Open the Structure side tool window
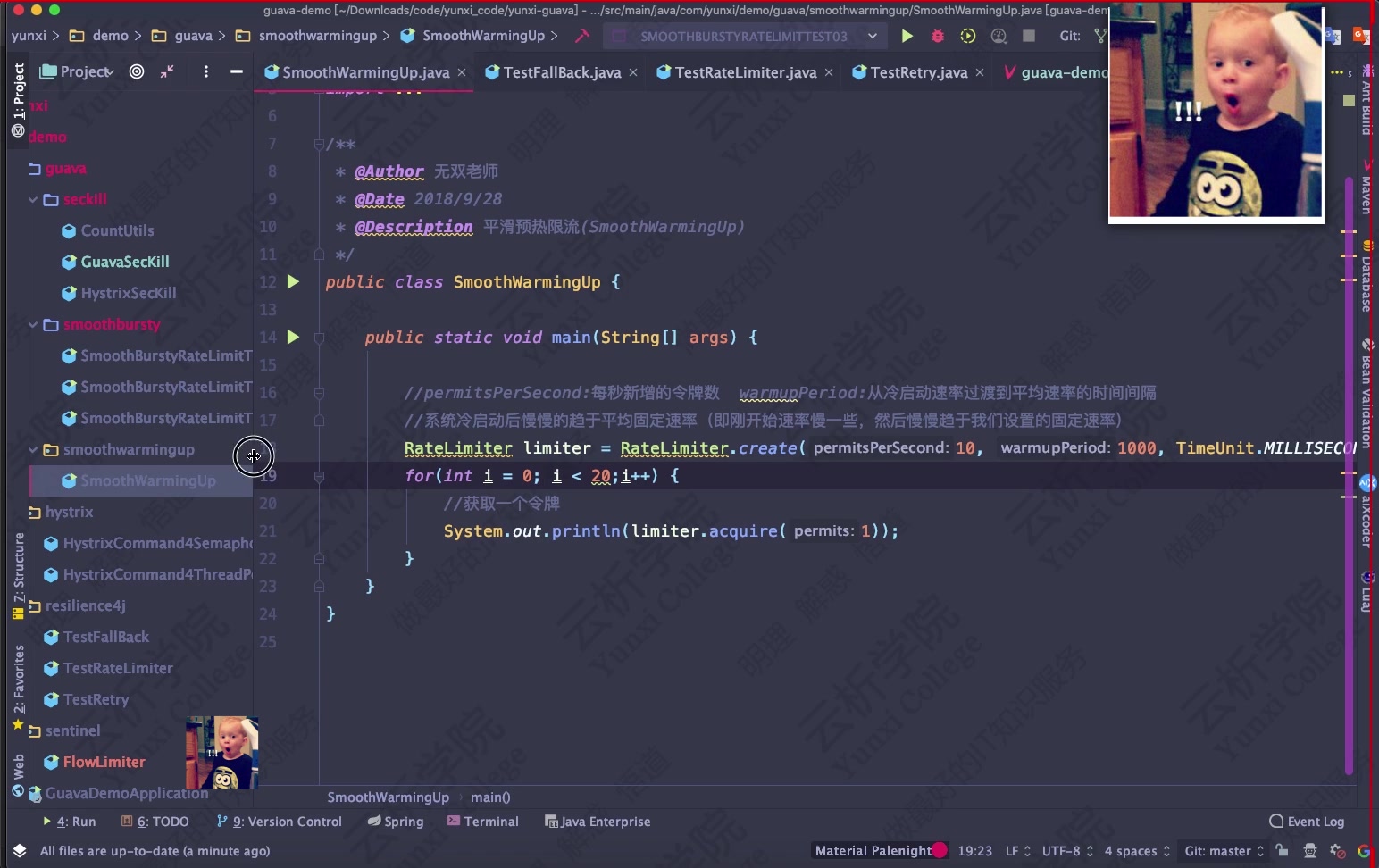Screen dimensions: 1379x868 pos(18,576)
